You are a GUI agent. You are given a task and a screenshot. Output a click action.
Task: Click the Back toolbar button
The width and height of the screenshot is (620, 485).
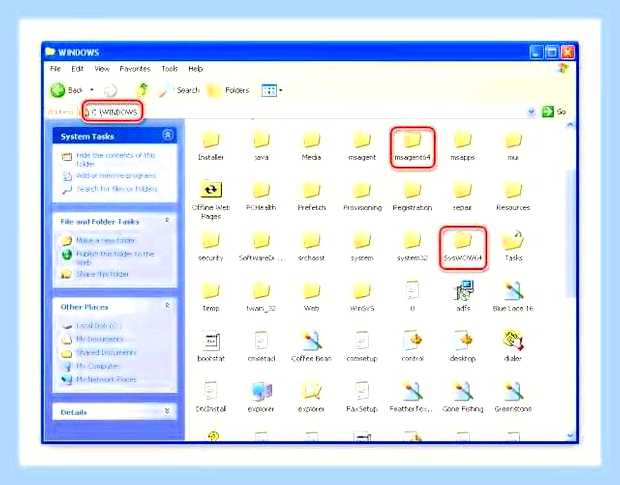tap(66, 91)
